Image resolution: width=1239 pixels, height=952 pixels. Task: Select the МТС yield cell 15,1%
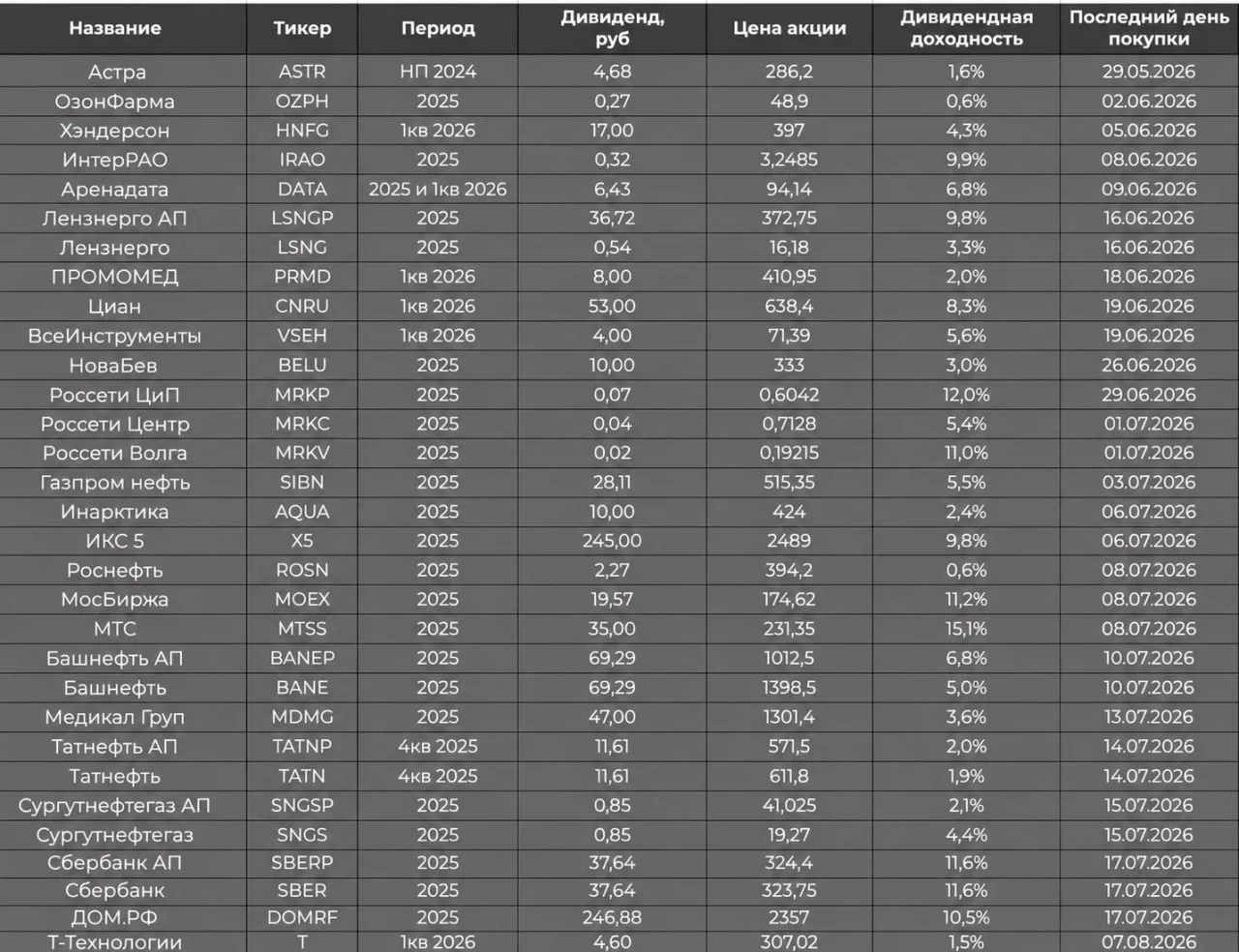coord(966,629)
